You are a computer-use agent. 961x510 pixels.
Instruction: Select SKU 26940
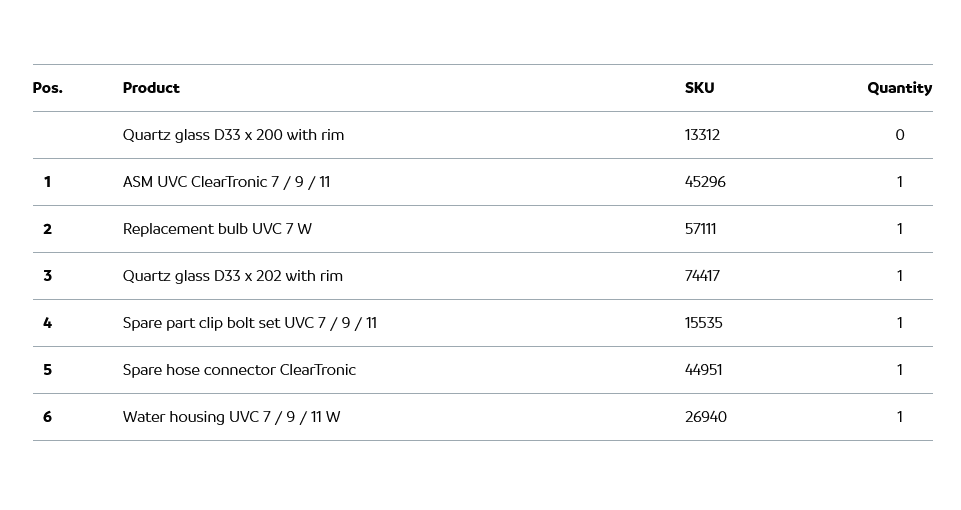(705, 417)
